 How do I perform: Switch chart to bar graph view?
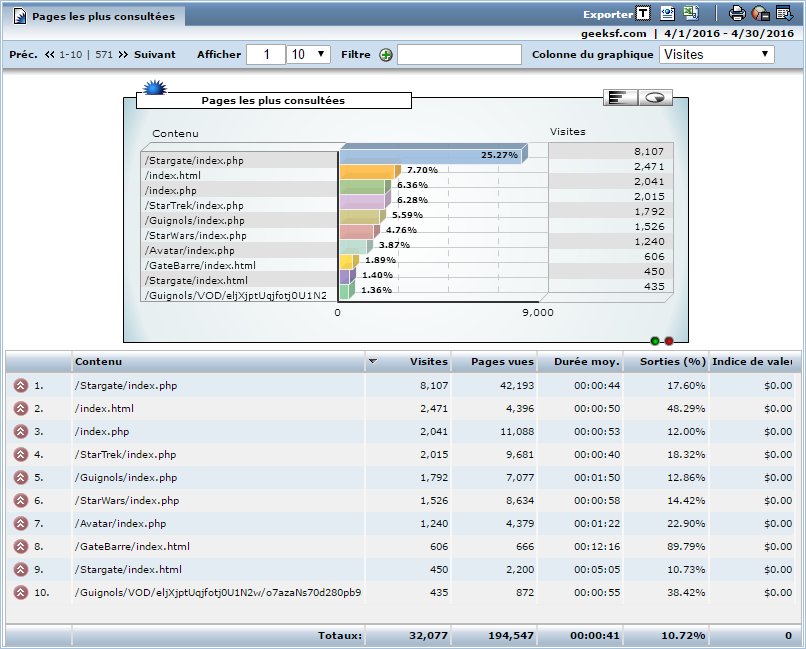[x=620, y=97]
